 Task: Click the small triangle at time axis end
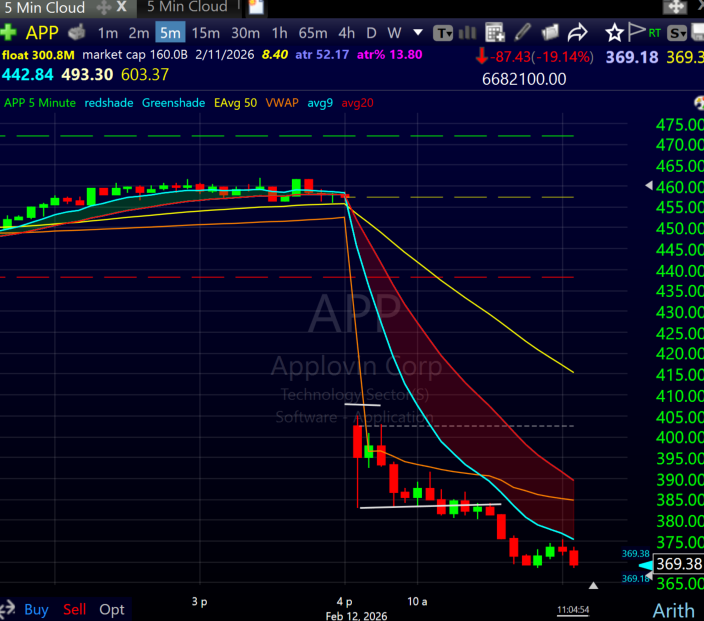coord(594,586)
